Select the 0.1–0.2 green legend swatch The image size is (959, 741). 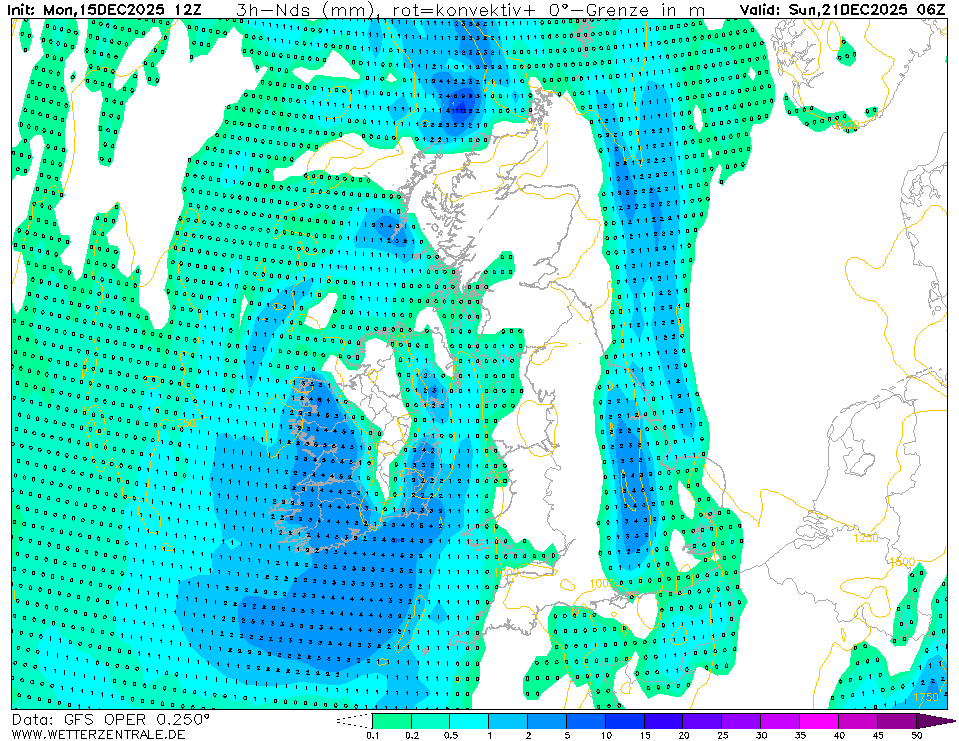coord(391,720)
